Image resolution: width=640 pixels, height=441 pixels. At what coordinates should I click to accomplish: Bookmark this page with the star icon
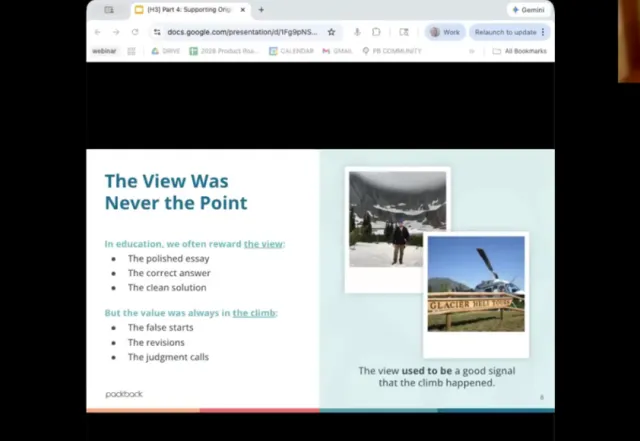click(x=332, y=32)
